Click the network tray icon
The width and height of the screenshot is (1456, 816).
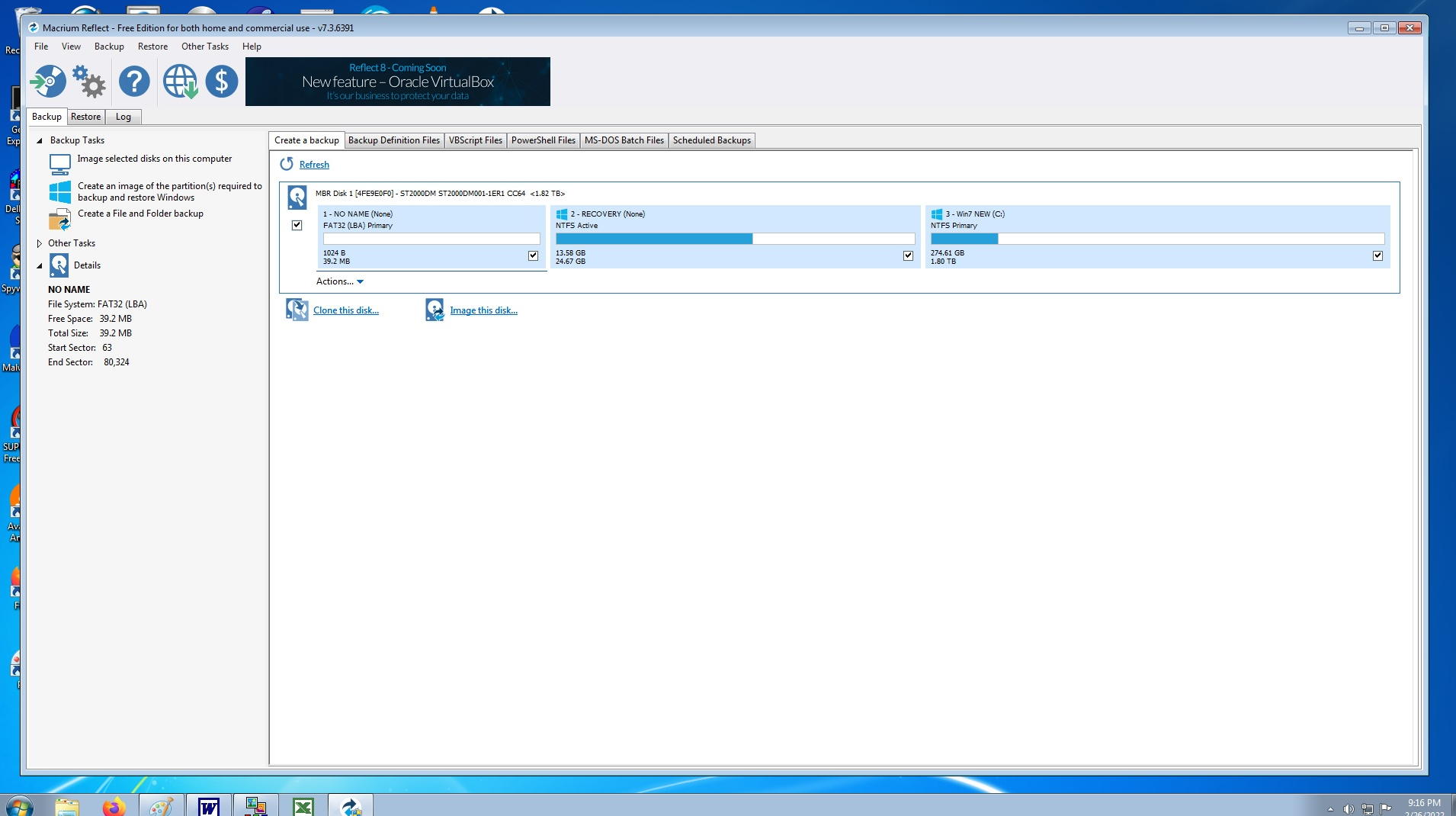point(1367,808)
